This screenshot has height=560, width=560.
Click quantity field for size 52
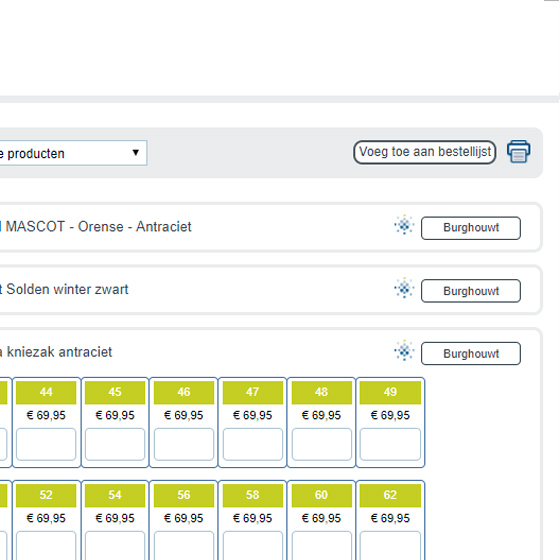(46, 546)
